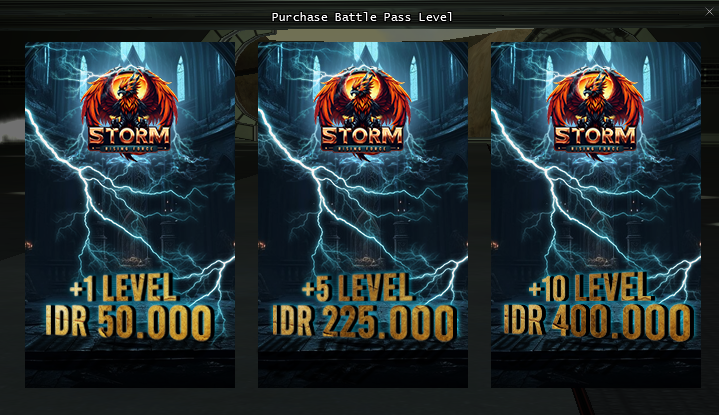The height and width of the screenshot is (415, 719).
Task: Click the STORM wordmark on the third card
Action: coord(595,136)
